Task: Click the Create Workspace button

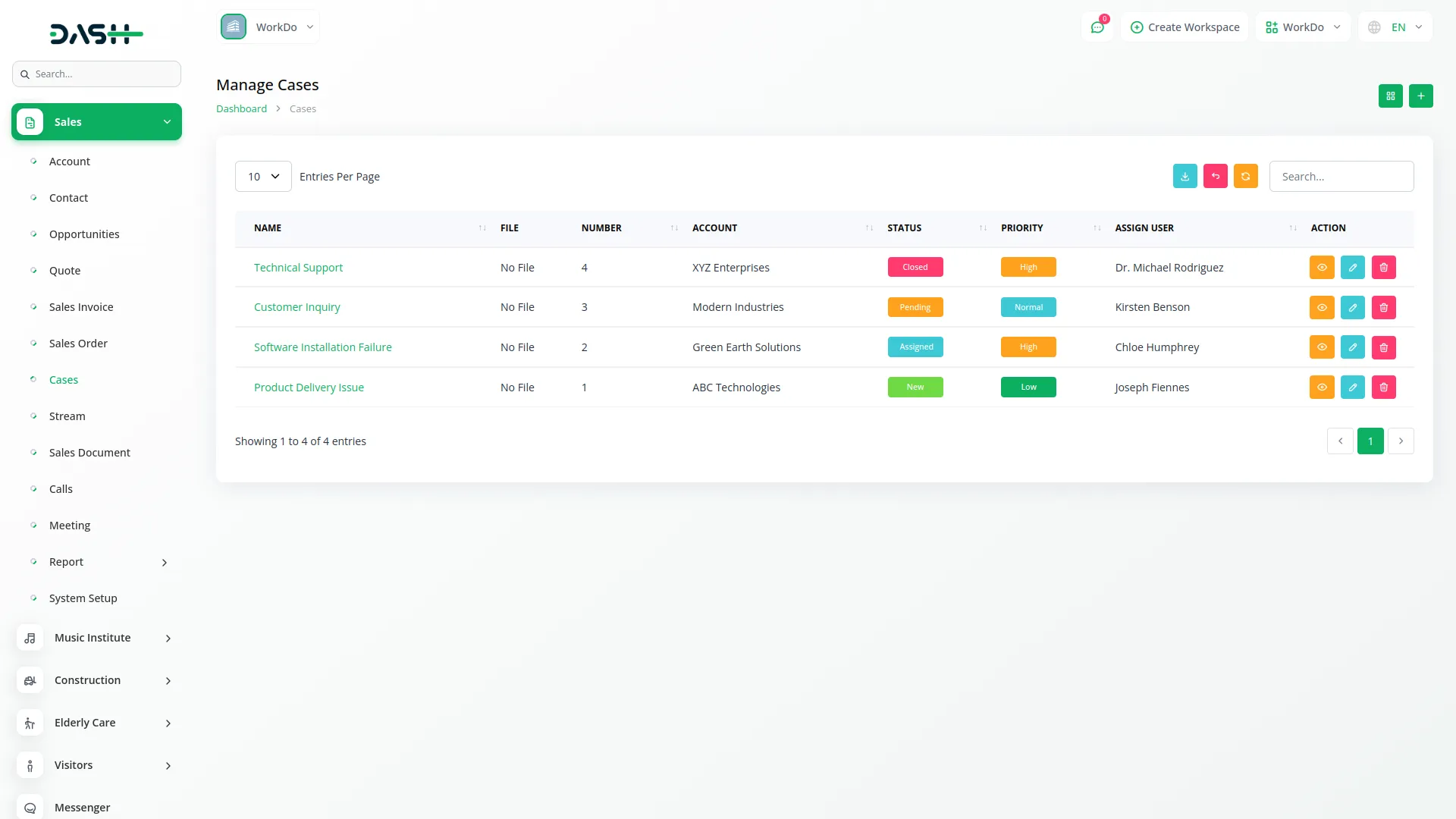Action: click(1184, 27)
